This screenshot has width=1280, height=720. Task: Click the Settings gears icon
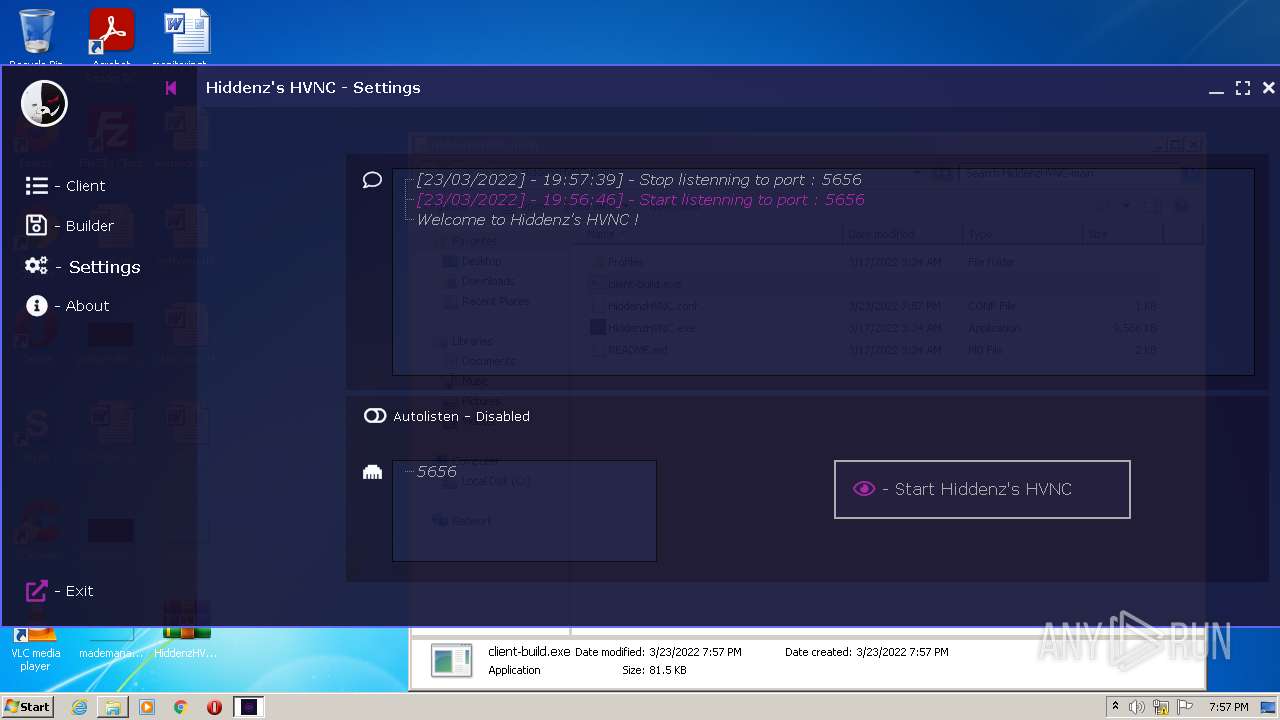37,266
